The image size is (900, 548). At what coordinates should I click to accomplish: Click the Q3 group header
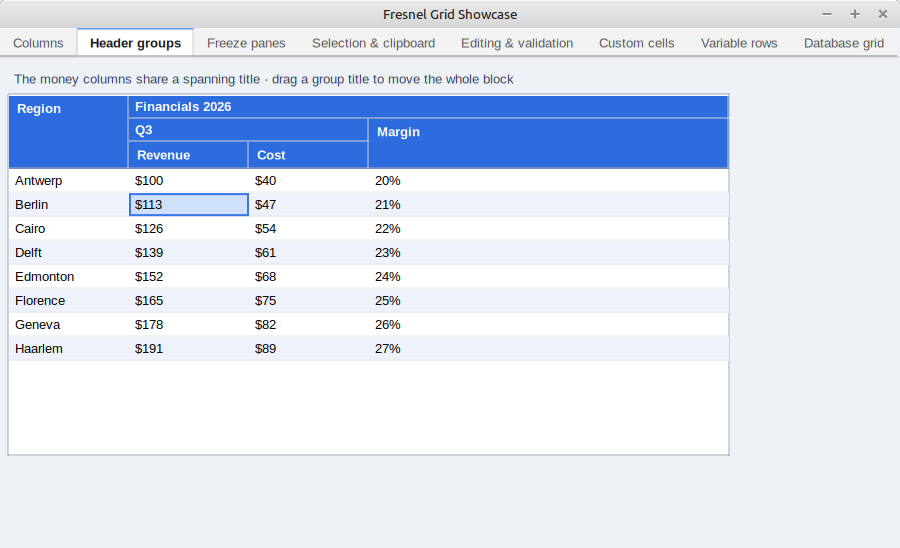(248, 130)
